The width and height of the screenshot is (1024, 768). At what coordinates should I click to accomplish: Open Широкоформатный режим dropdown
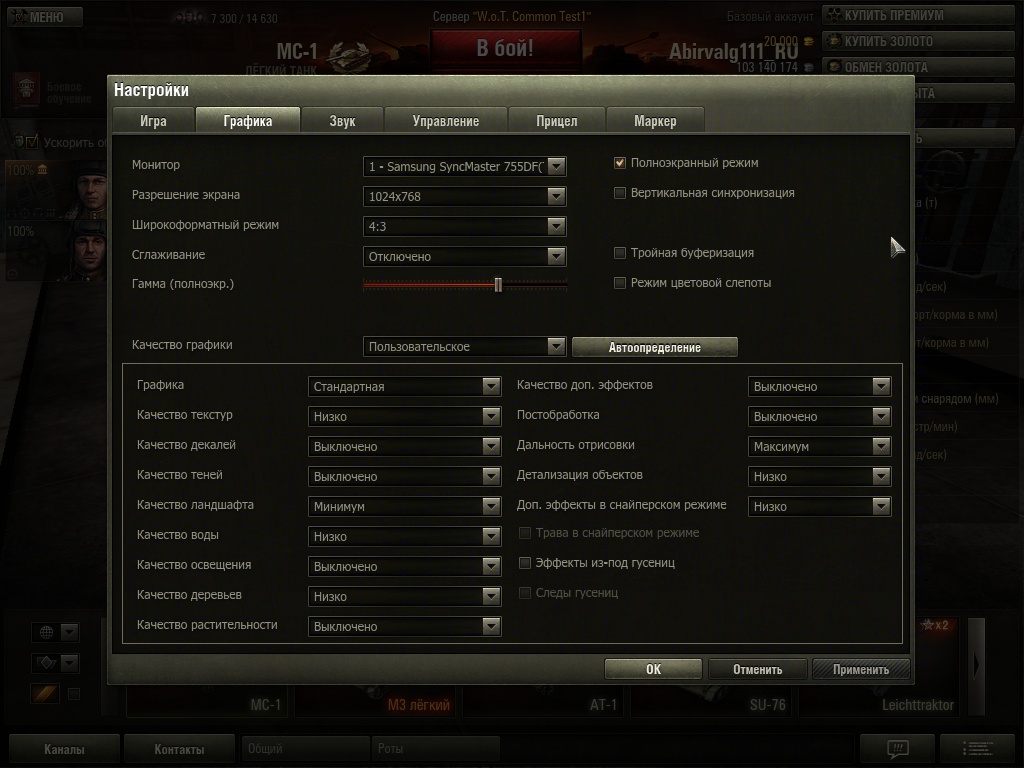pyautogui.click(x=464, y=227)
